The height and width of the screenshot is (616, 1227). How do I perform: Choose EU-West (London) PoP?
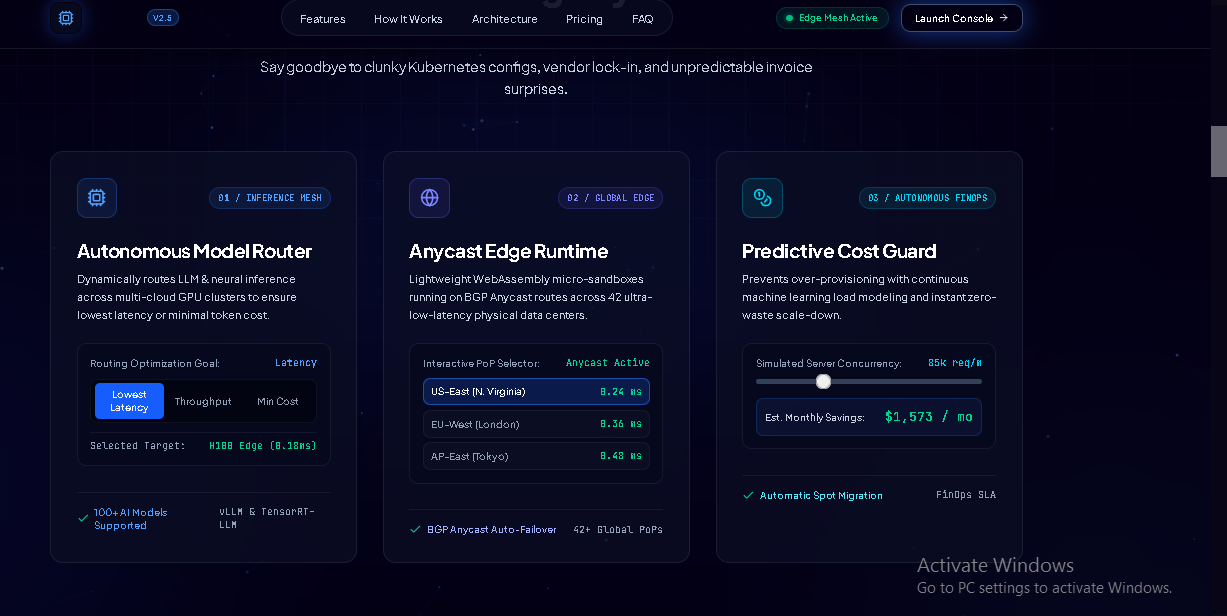click(x=536, y=424)
